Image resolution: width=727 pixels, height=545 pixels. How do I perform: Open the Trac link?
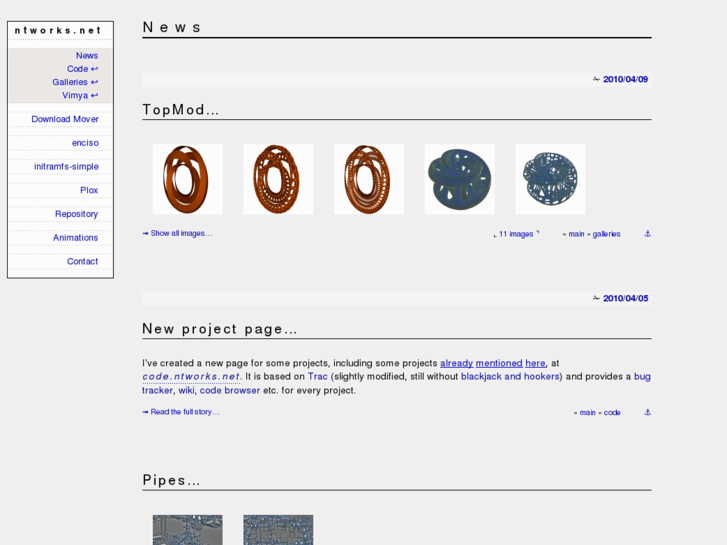click(x=318, y=377)
